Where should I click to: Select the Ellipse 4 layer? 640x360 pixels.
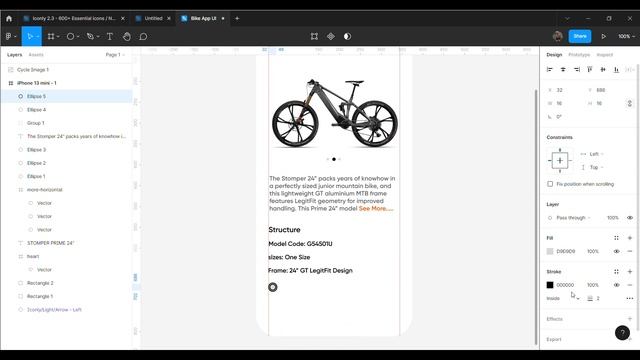[66, 110]
